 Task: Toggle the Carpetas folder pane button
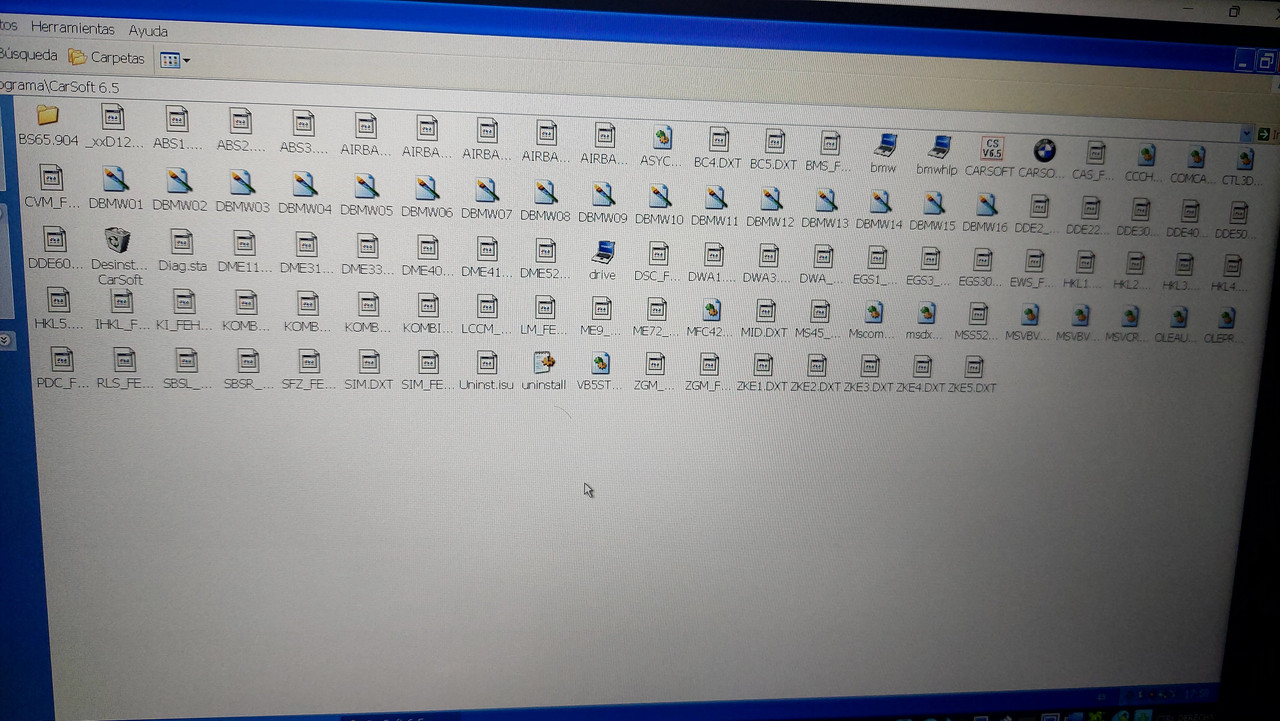(107, 57)
